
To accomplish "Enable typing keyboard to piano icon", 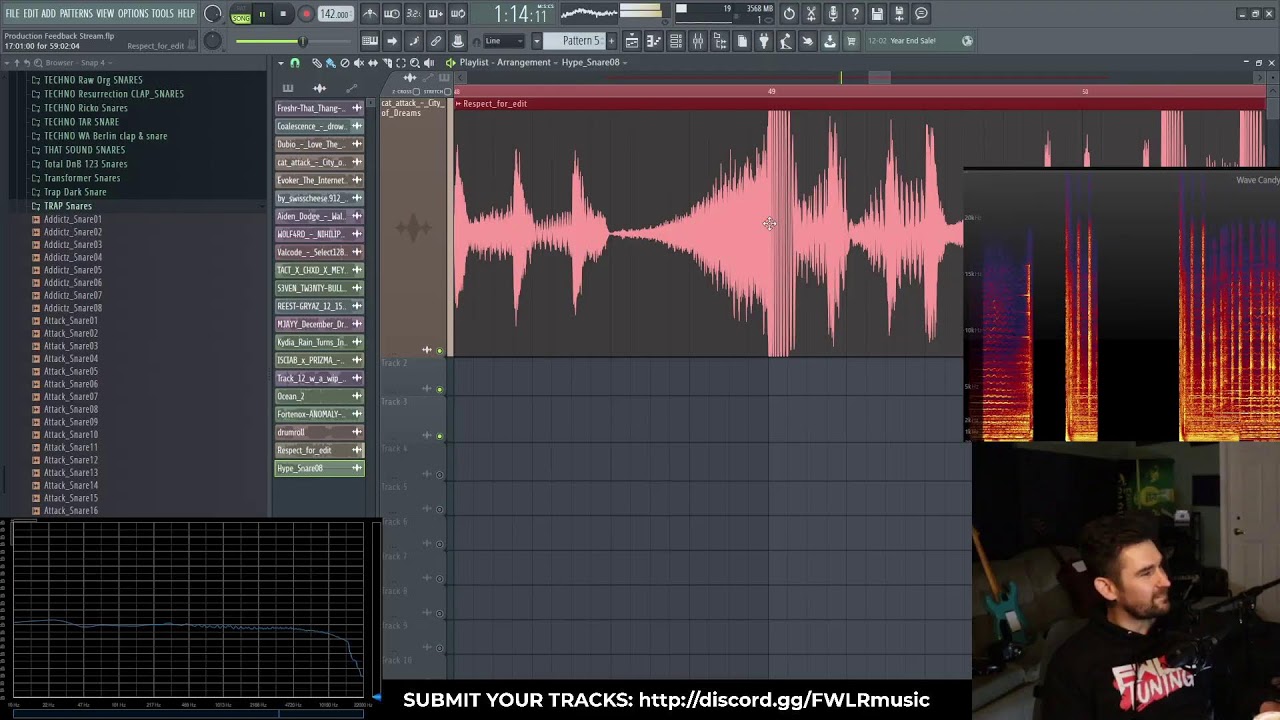I will pyautogui.click(x=370, y=41).
